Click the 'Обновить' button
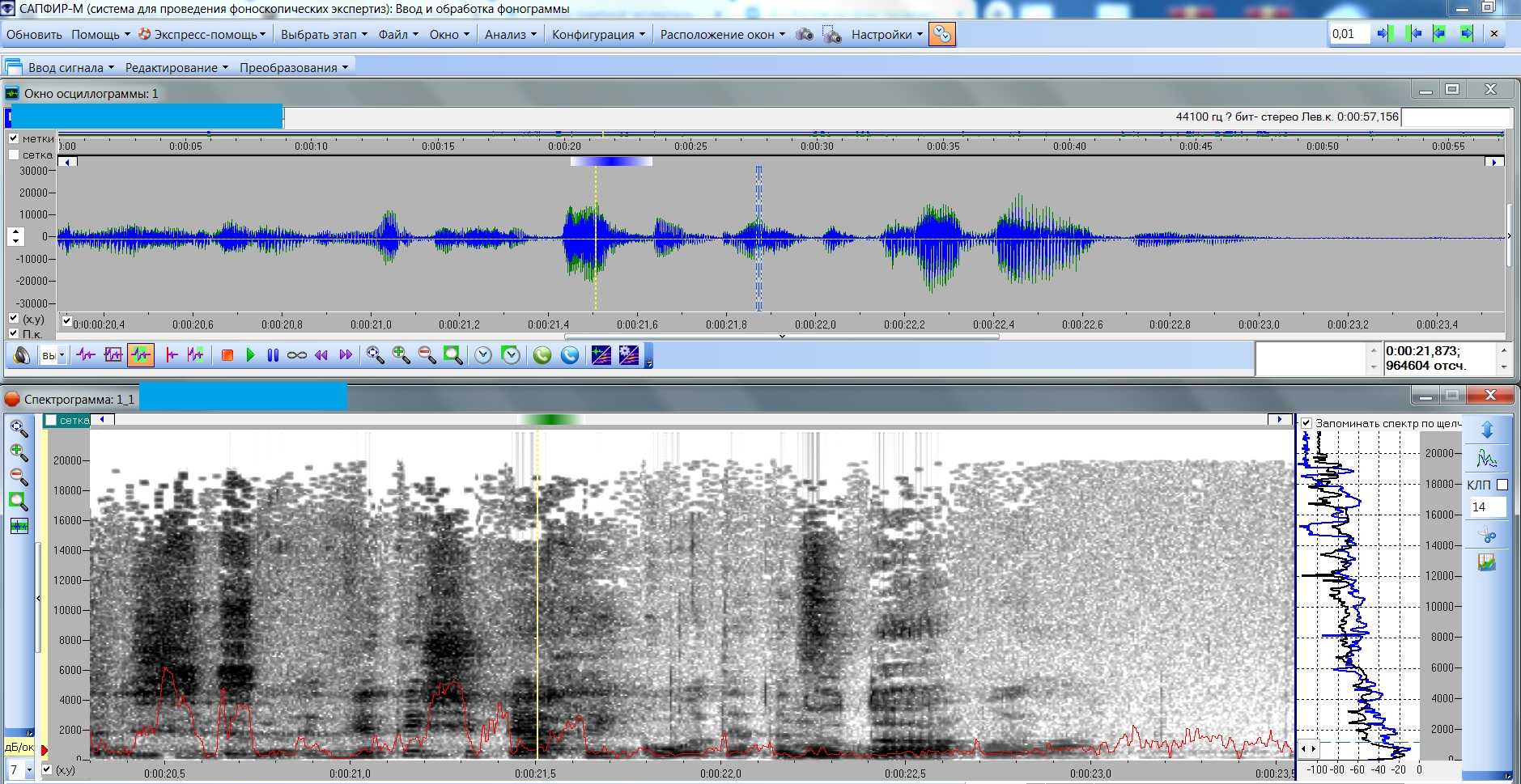Viewport: 1521px width, 784px height. pos(34,35)
